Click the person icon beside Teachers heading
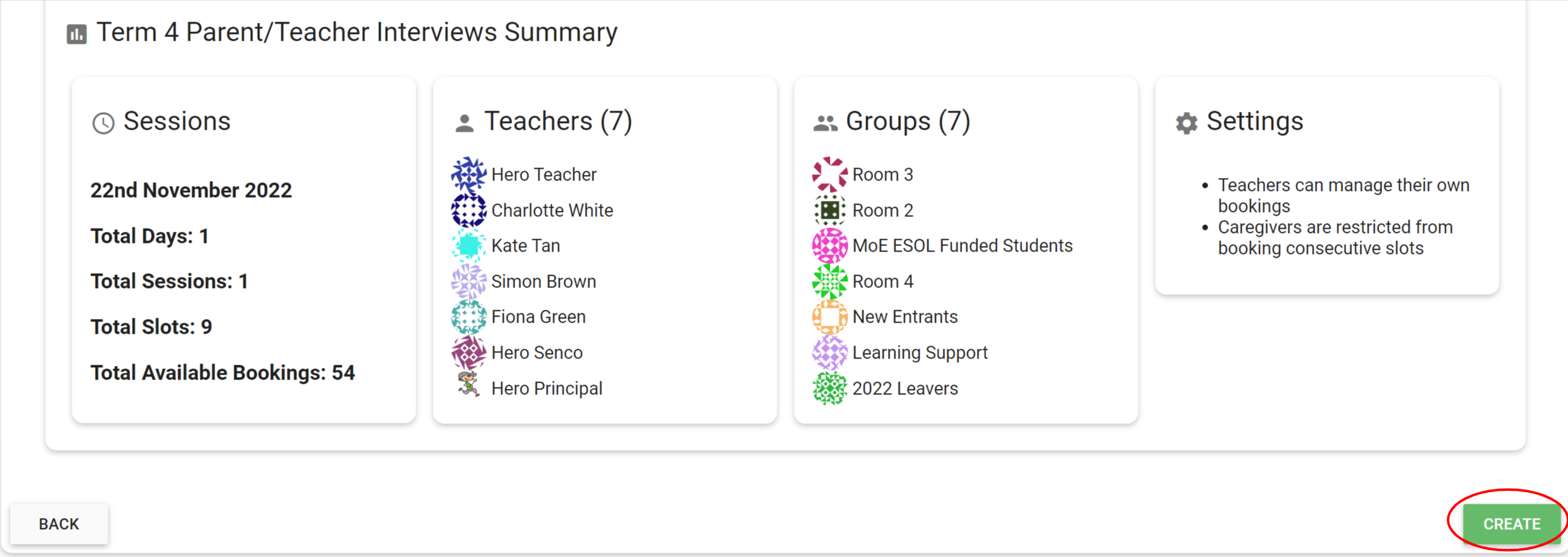Image resolution: width=1568 pixels, height=557 pixels. coord(464,122)
